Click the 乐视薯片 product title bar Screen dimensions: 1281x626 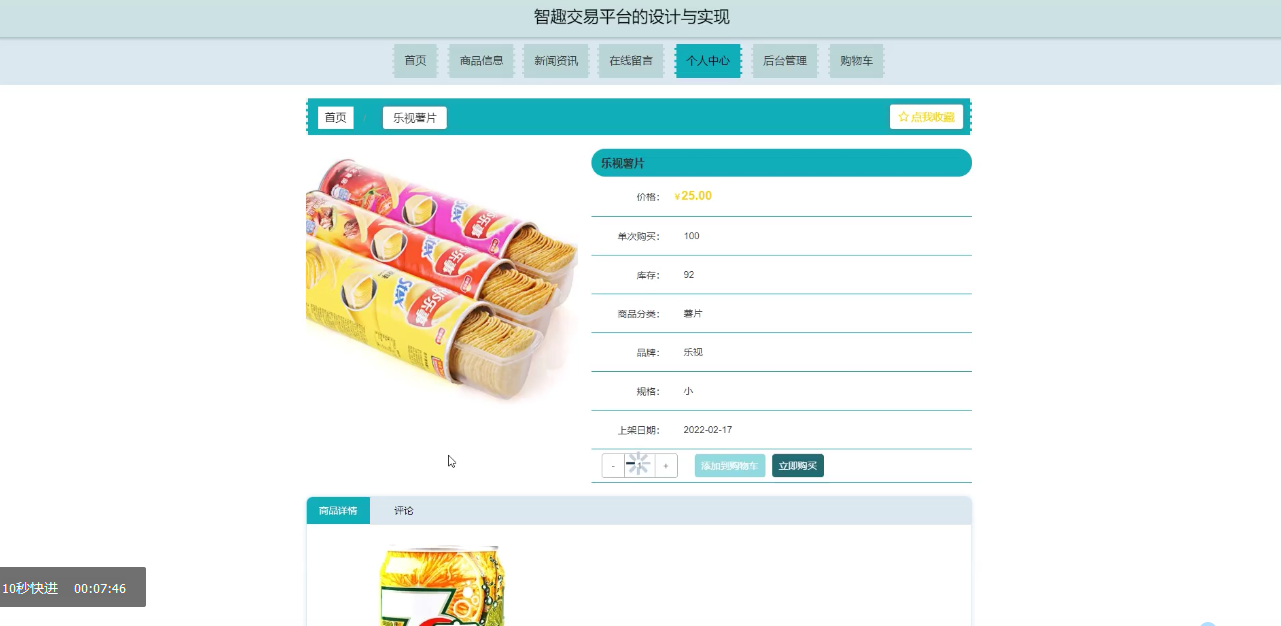pos(781,163)
